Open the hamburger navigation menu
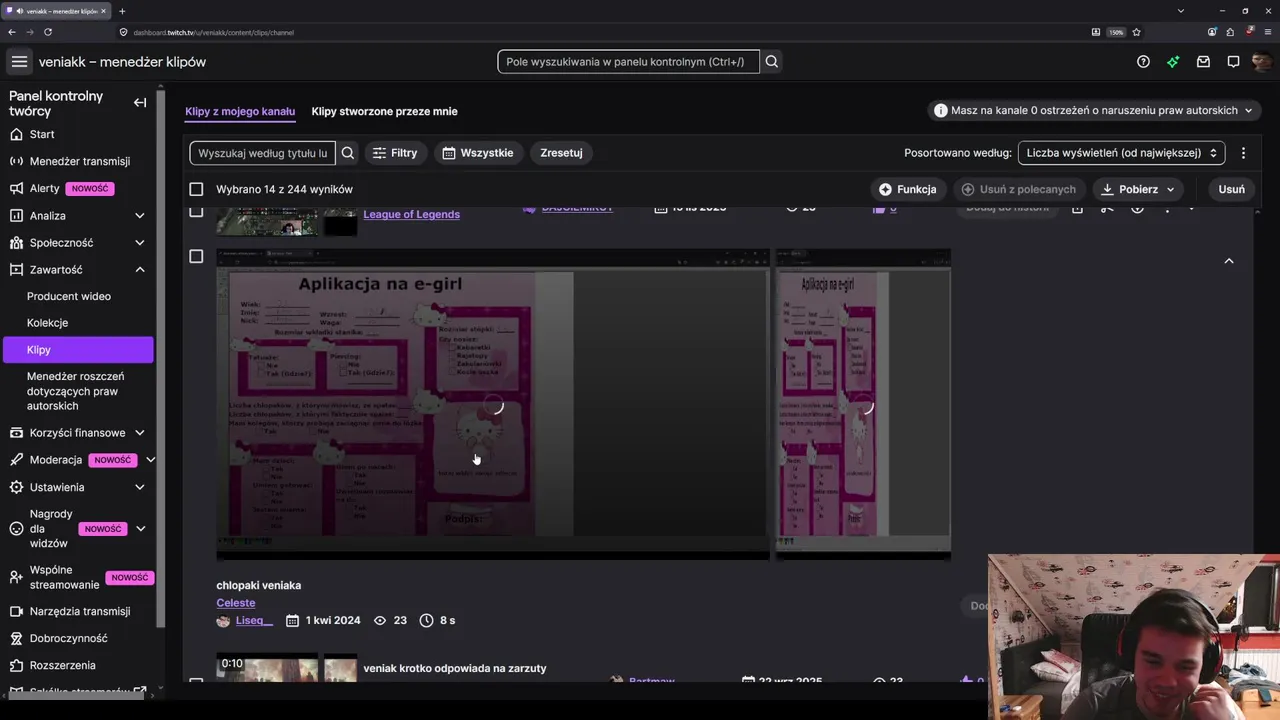The height and width of the screenshot is (720, 1280). [19, 62]
